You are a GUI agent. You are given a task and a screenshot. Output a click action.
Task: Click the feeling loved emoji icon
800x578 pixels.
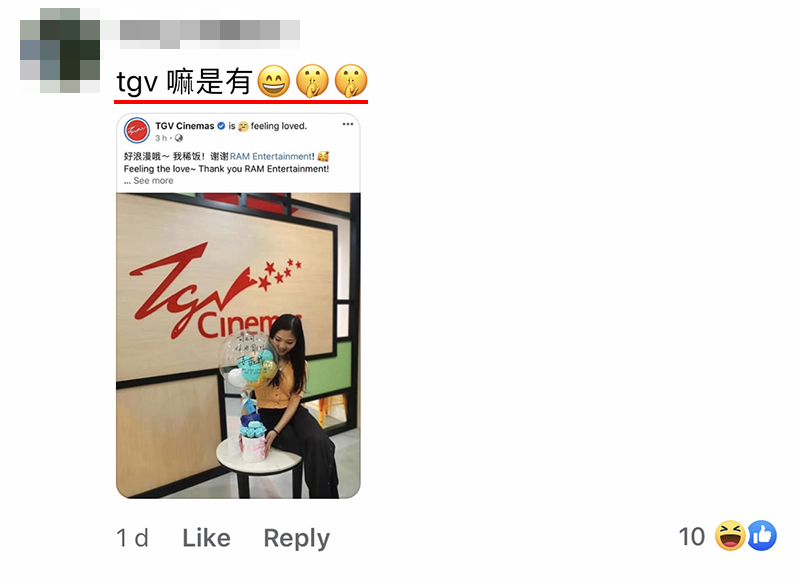point(243,126)
